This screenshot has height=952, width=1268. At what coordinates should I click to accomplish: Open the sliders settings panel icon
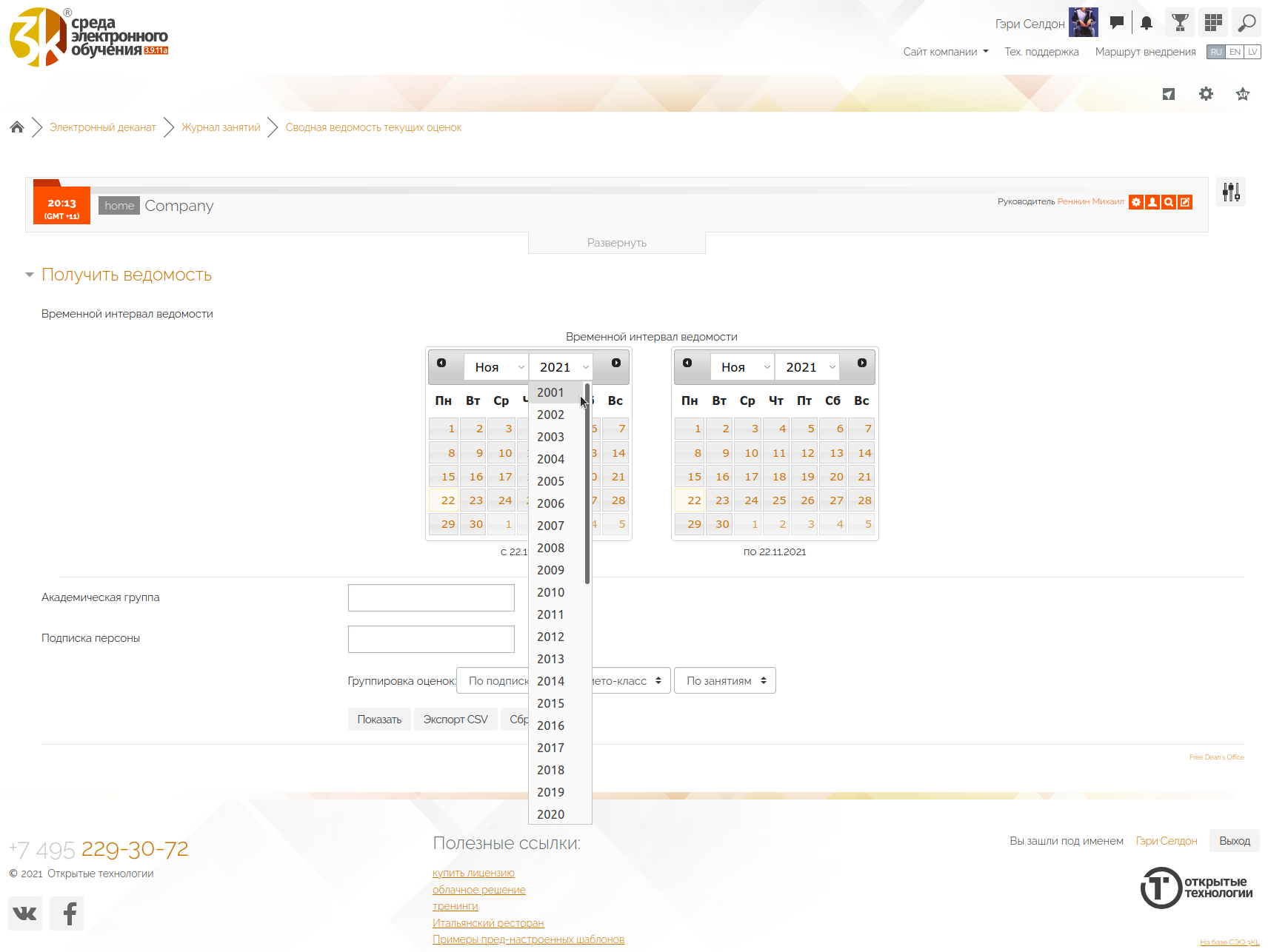(x=1231, y=192)
